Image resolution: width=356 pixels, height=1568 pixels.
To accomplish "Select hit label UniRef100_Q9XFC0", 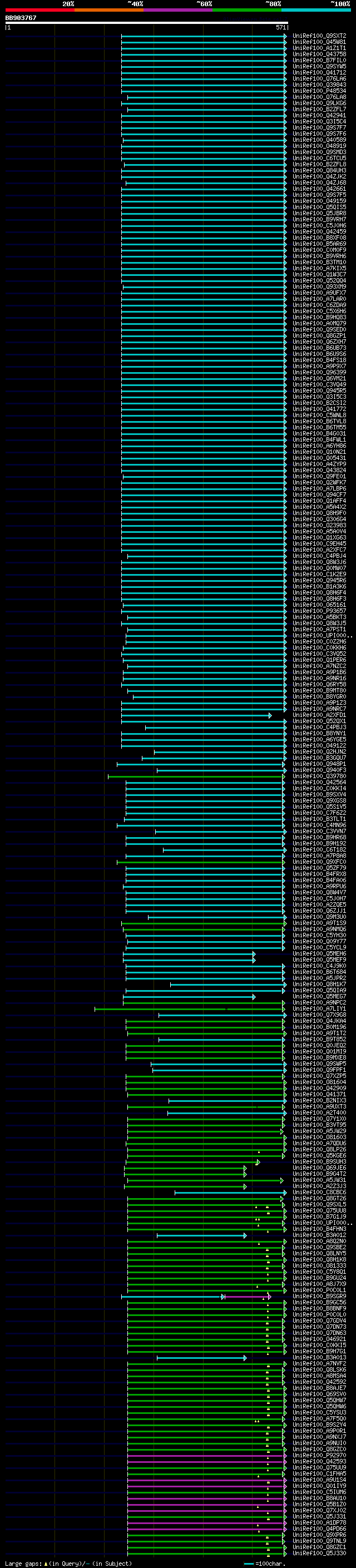I will pos(319,862).
